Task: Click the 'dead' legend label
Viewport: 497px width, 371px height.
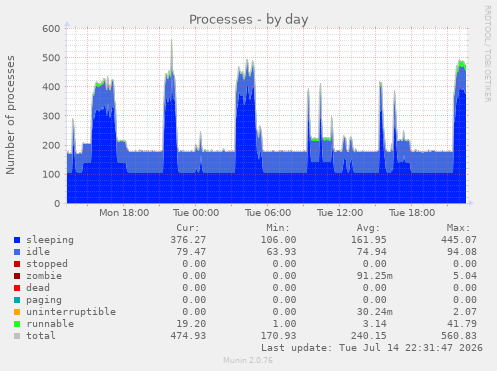Action: tap(38, 288)
